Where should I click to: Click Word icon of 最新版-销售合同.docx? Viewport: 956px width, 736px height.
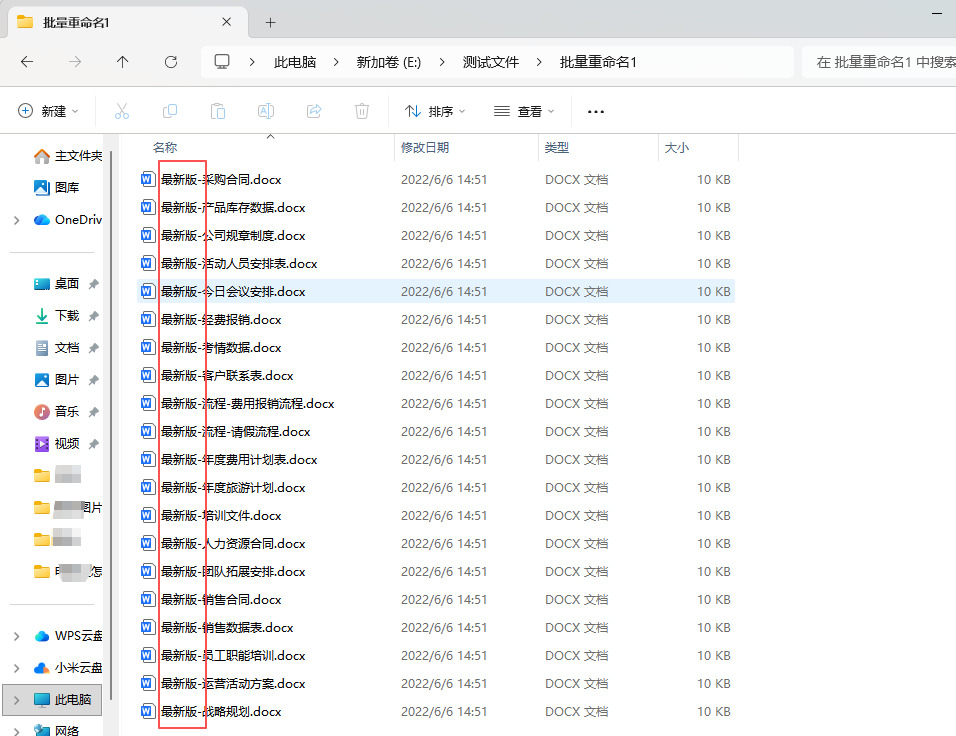pos(148,599)
